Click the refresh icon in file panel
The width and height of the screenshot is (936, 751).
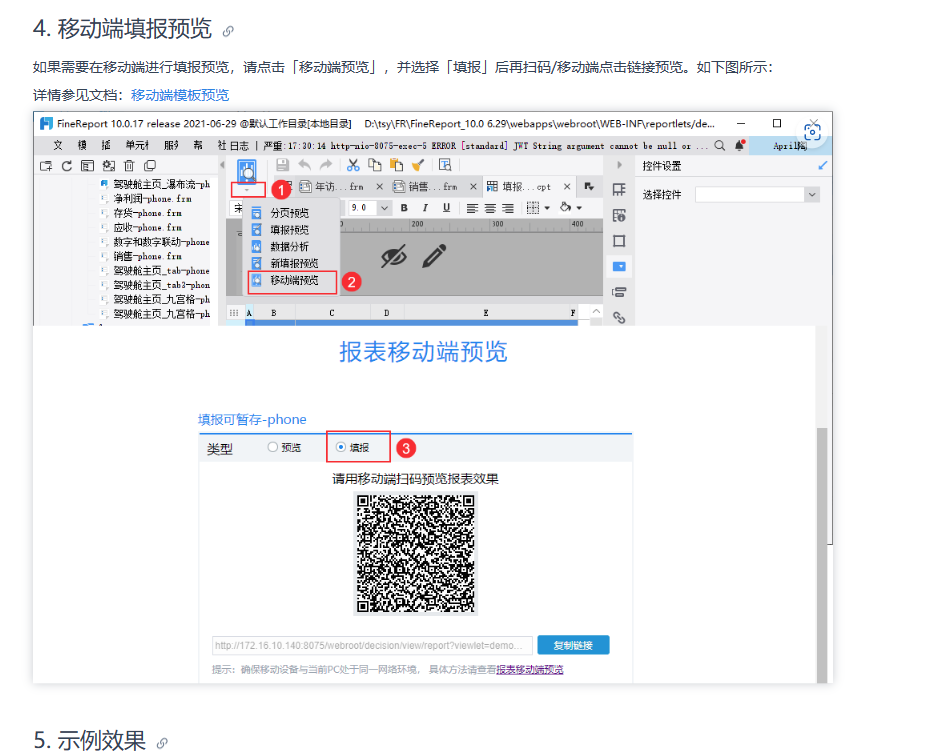click(67, 166)
